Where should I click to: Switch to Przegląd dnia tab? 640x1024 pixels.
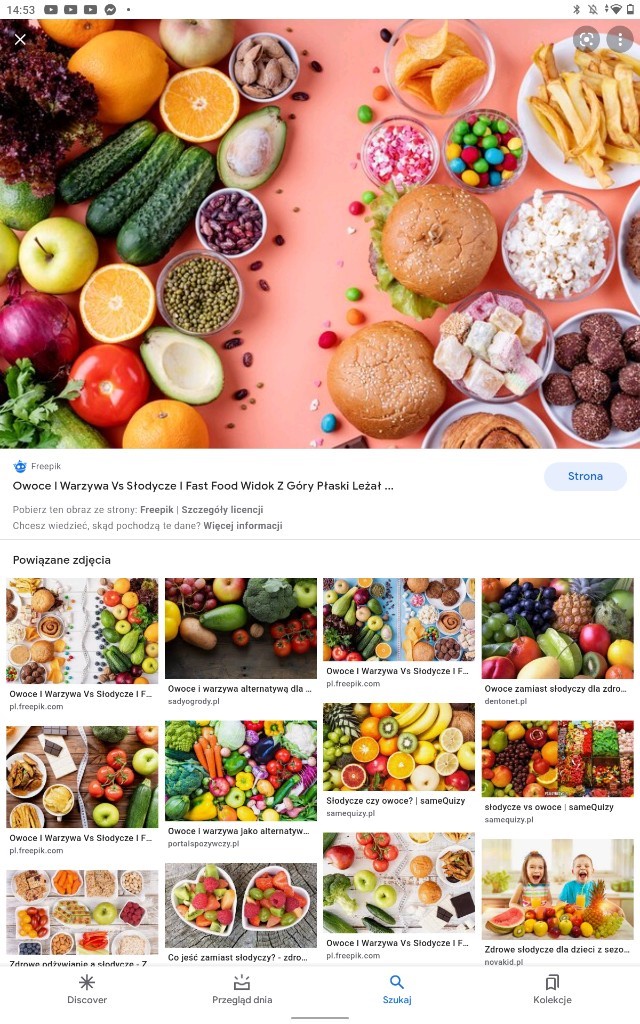coord(242,989)
